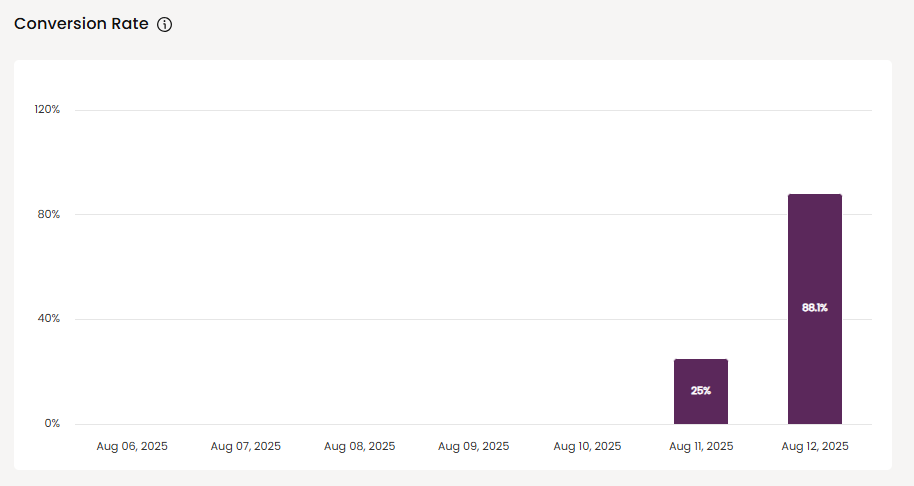Select the 0% y-axis label
The width and height of the screenshot is (914, 486).
tap(52, 423)
